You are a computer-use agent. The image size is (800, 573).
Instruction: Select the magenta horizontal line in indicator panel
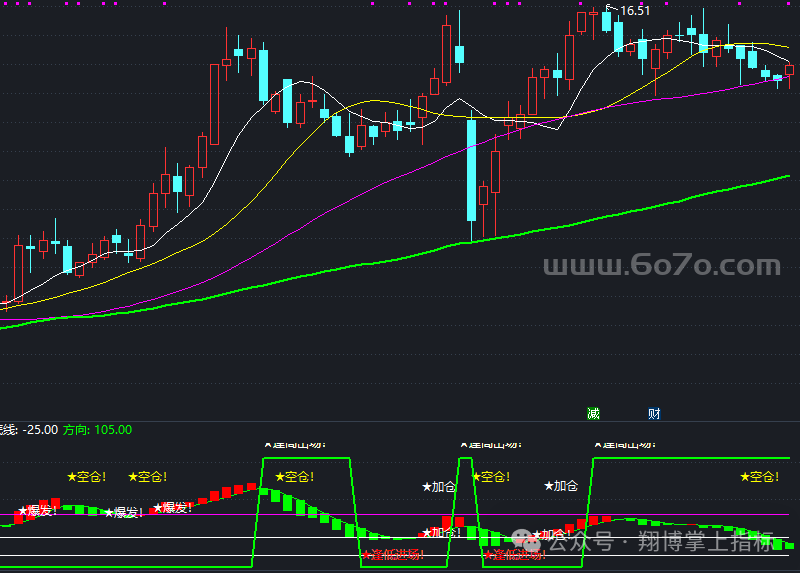(x=200, y=516)
